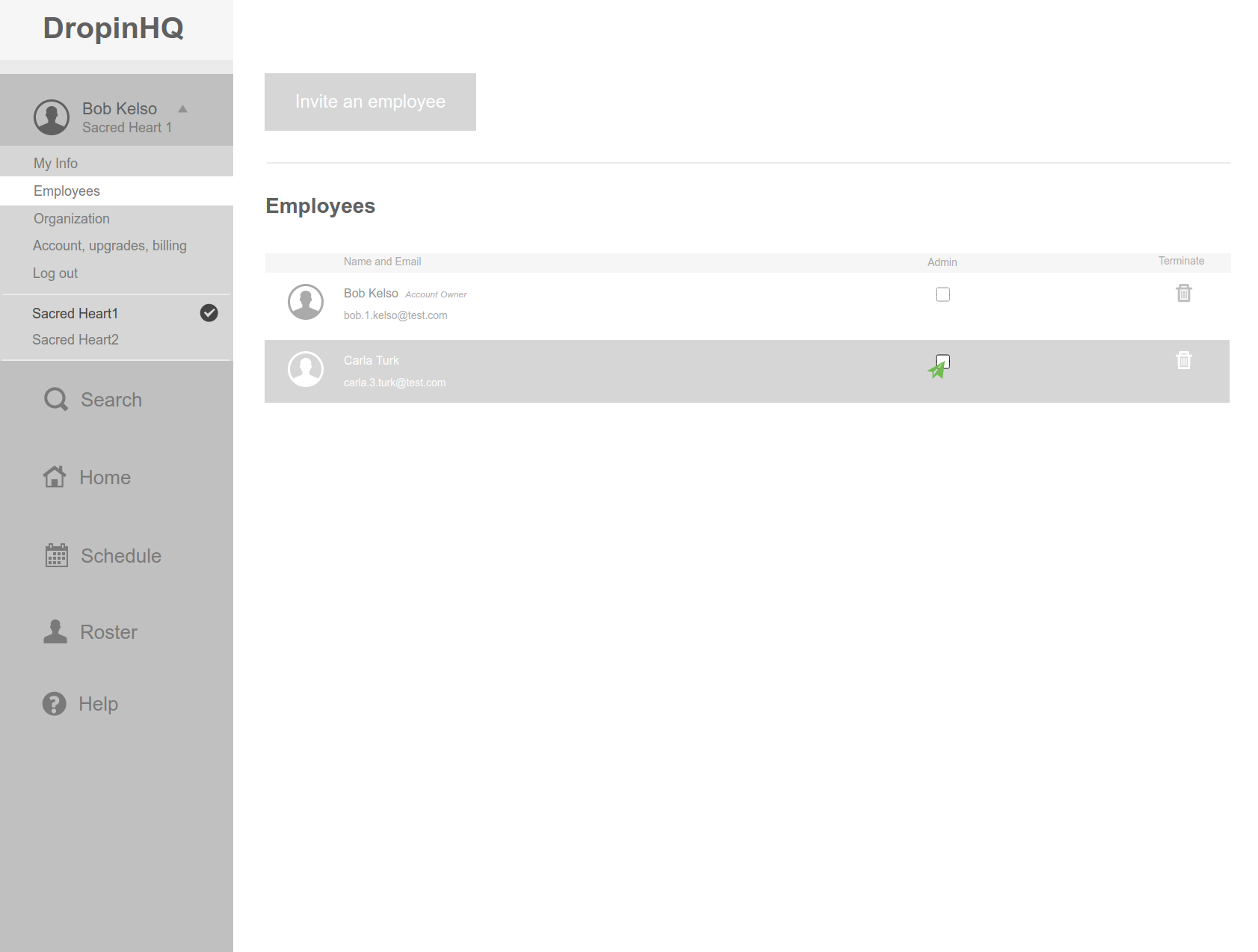Toggle Admin checkbox for Bob Kelso
This screenshot has height=952, width=1258.
tap(943, 294)
